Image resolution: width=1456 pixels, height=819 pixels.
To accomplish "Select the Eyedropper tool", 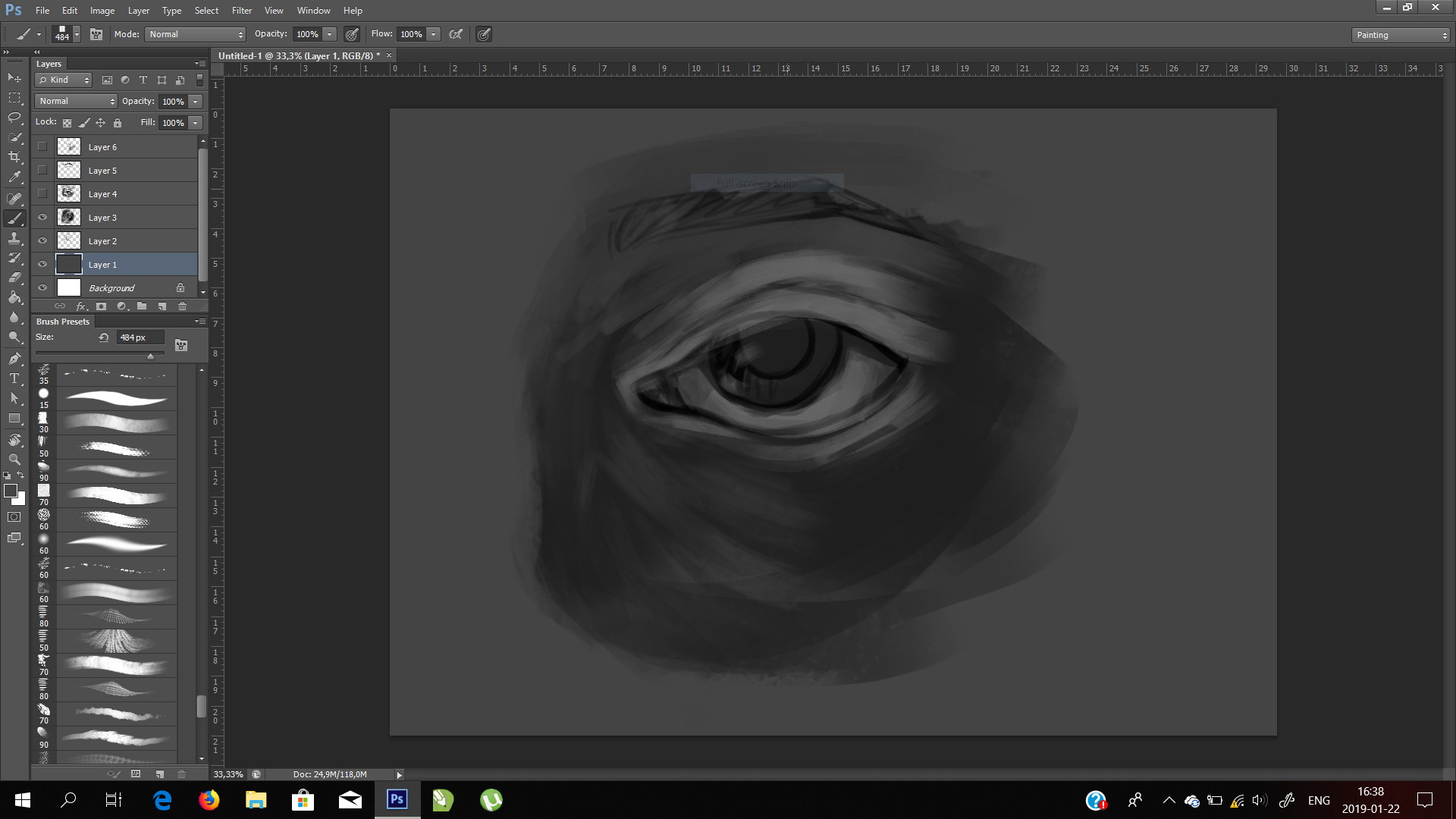I will coord(14,177).
